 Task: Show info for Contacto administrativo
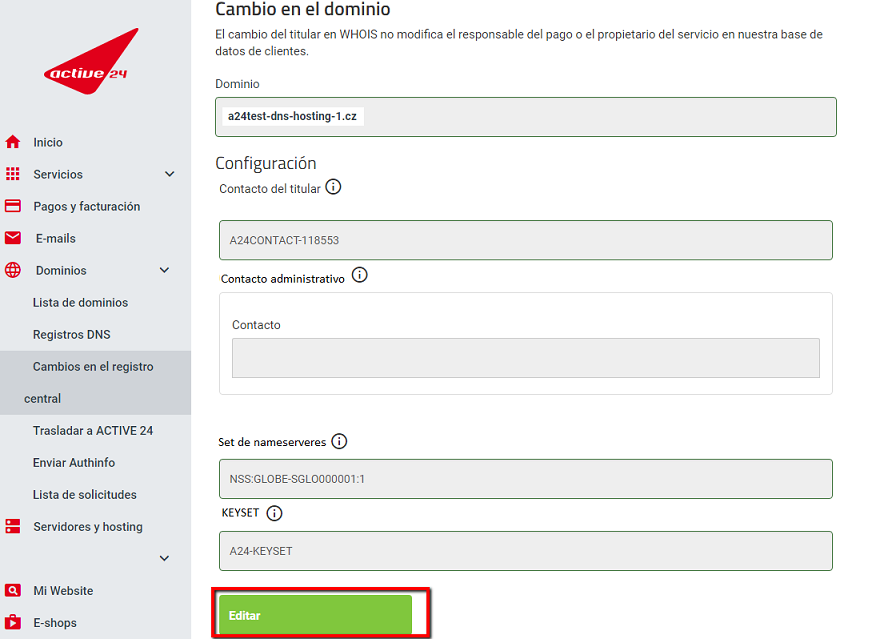pyautogui.click(x=360, y=275)
